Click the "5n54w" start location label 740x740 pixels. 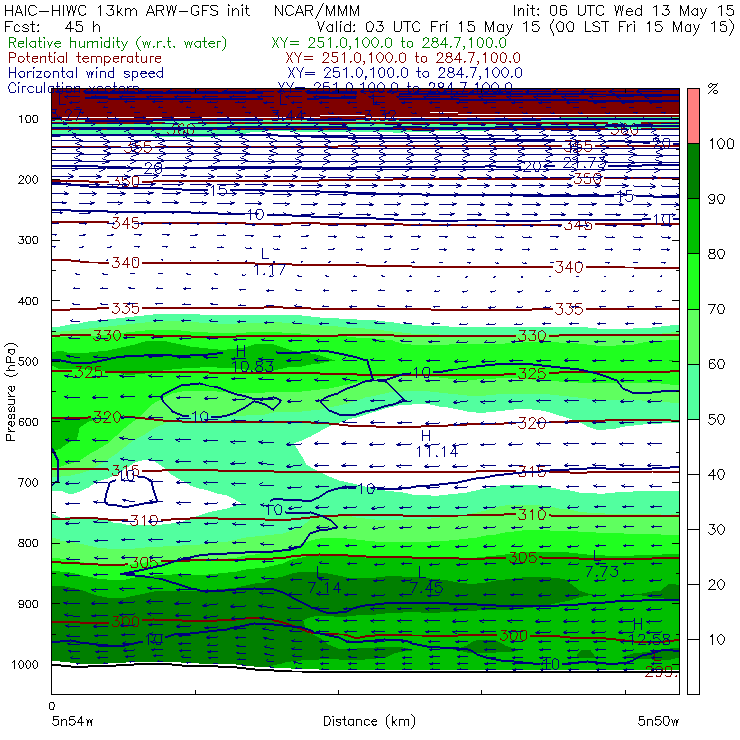click(x=73, y=721)
